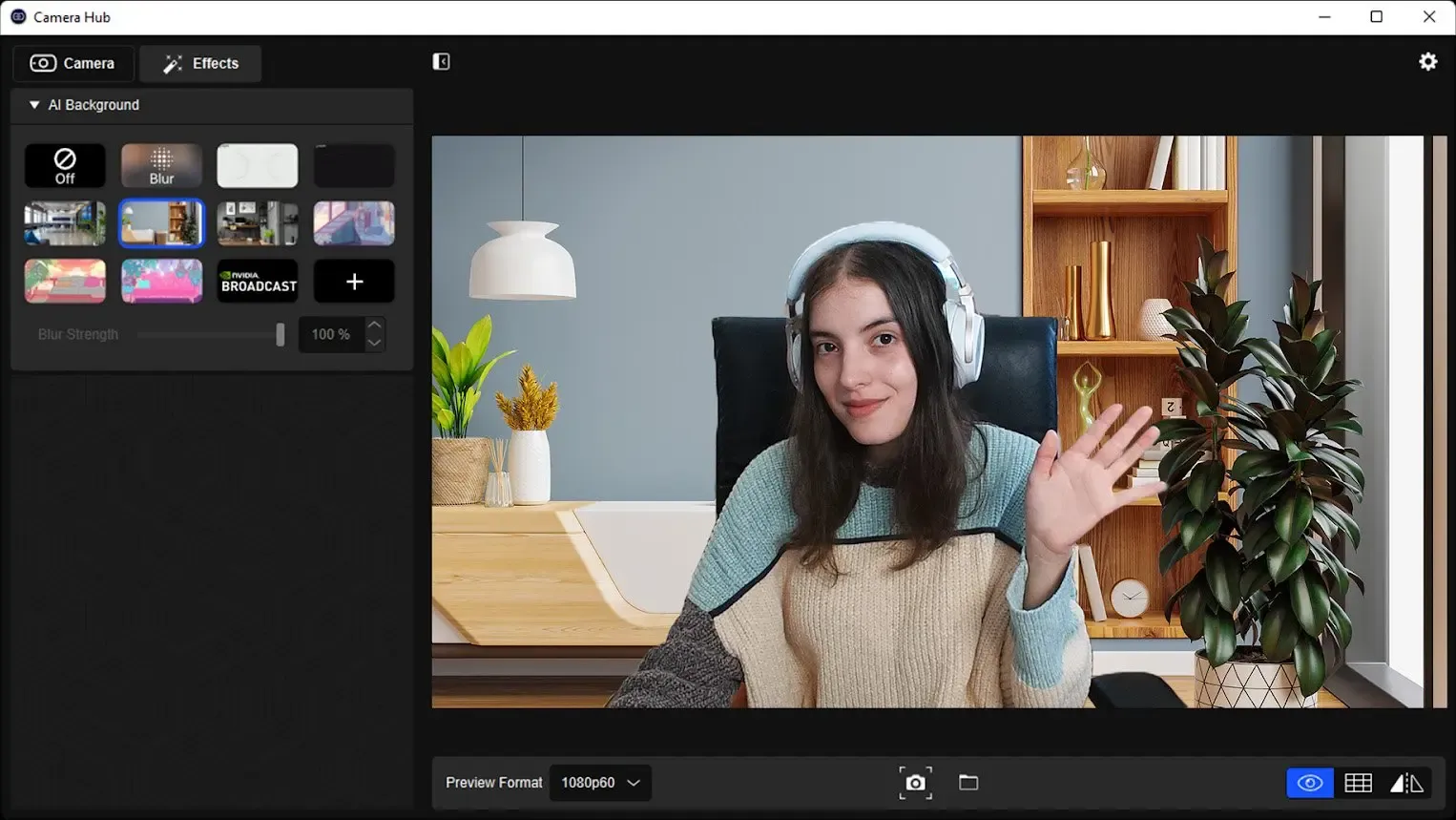
Task: Add a custom background with plus button
Action: [x=354, y=282]
